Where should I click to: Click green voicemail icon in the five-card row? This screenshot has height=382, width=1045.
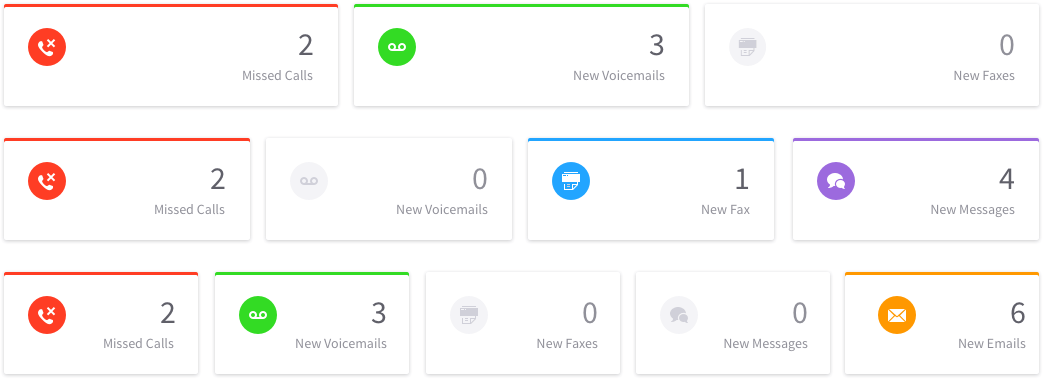coord(258,315)
